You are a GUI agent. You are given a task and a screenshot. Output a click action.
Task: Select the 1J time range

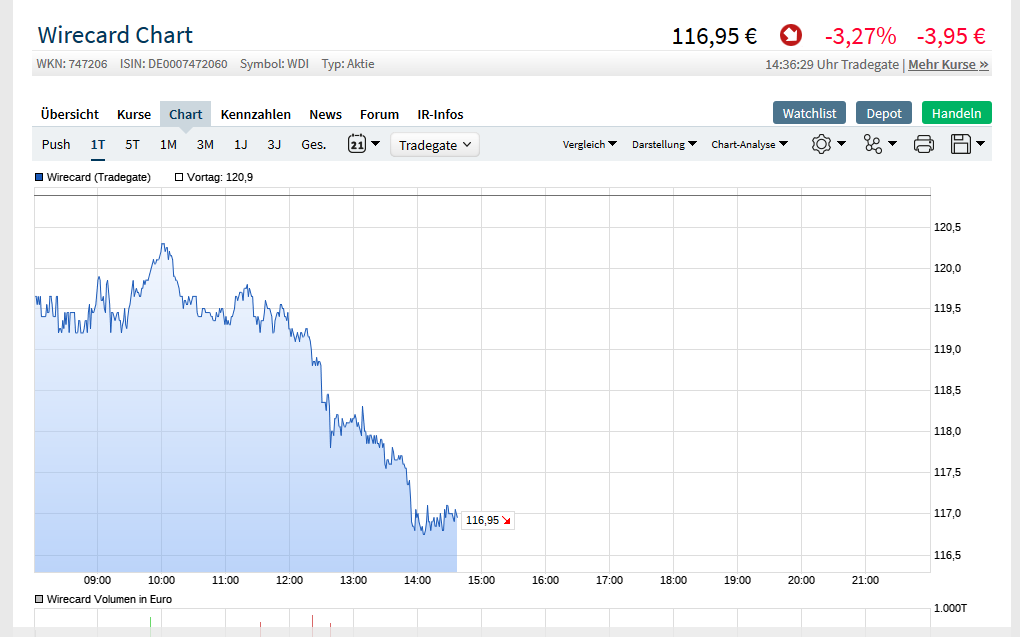[241, 144]
